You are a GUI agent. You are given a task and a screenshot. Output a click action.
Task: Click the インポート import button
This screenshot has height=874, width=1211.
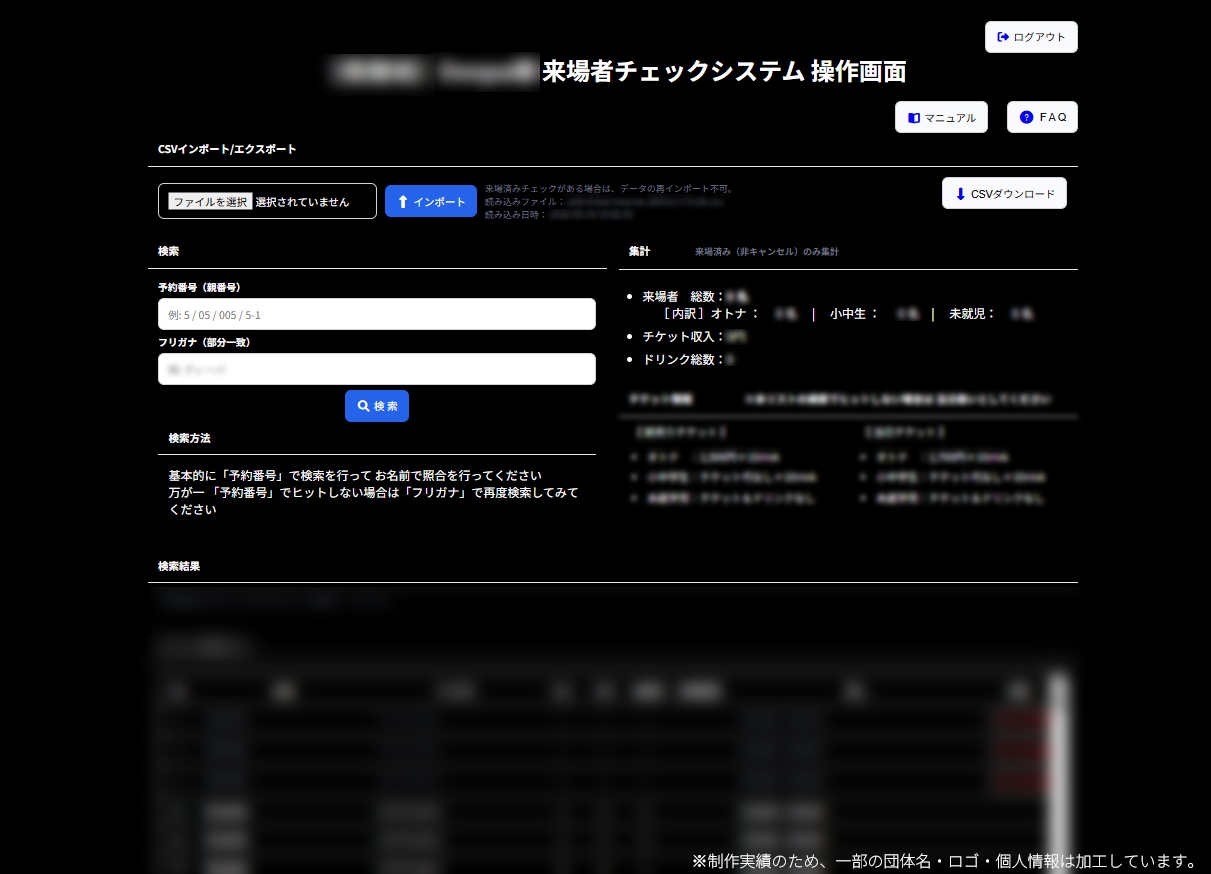(431, 201)
